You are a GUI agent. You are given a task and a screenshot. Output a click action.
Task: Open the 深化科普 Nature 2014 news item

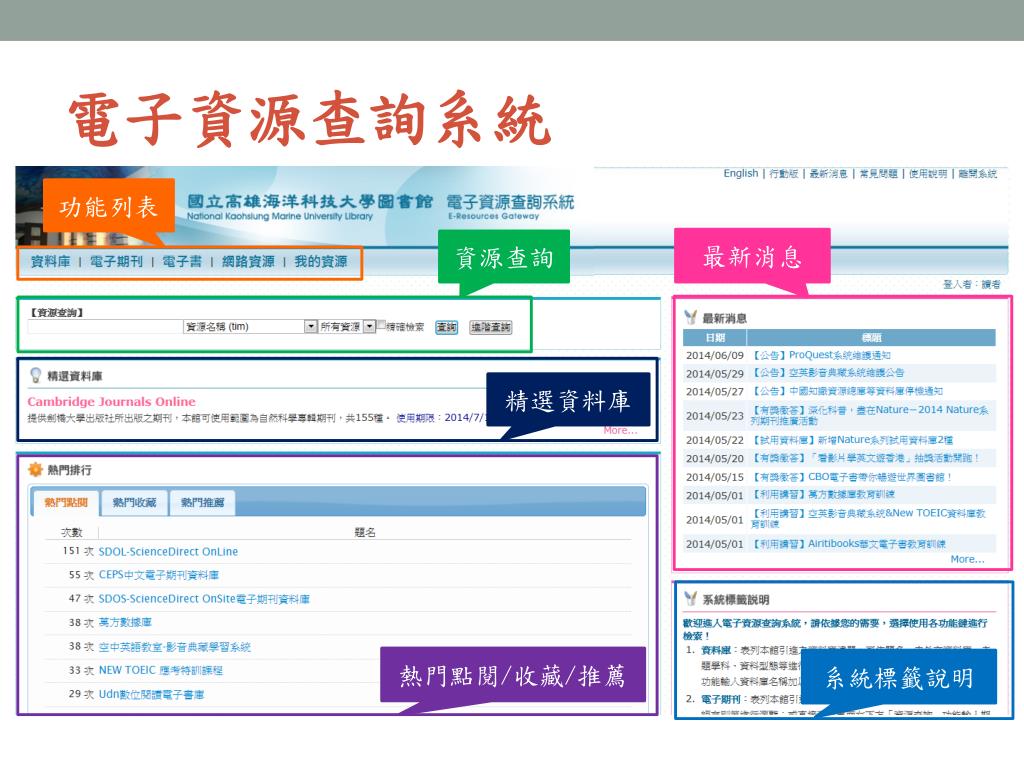(871, 415)
